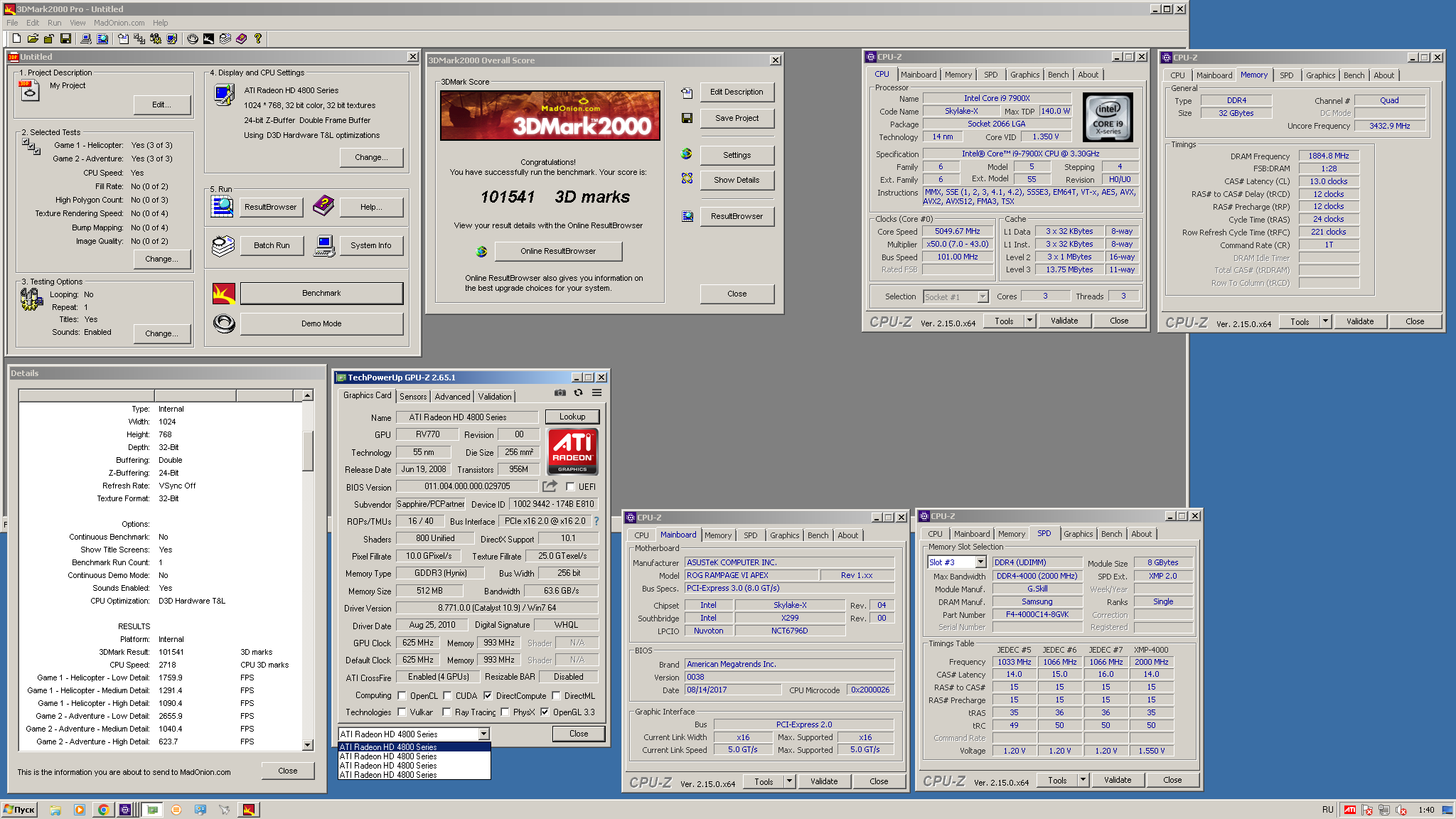Click the Details panel scroll down arrow
This screenshot has height=819, width=1456.
point(308,745)
